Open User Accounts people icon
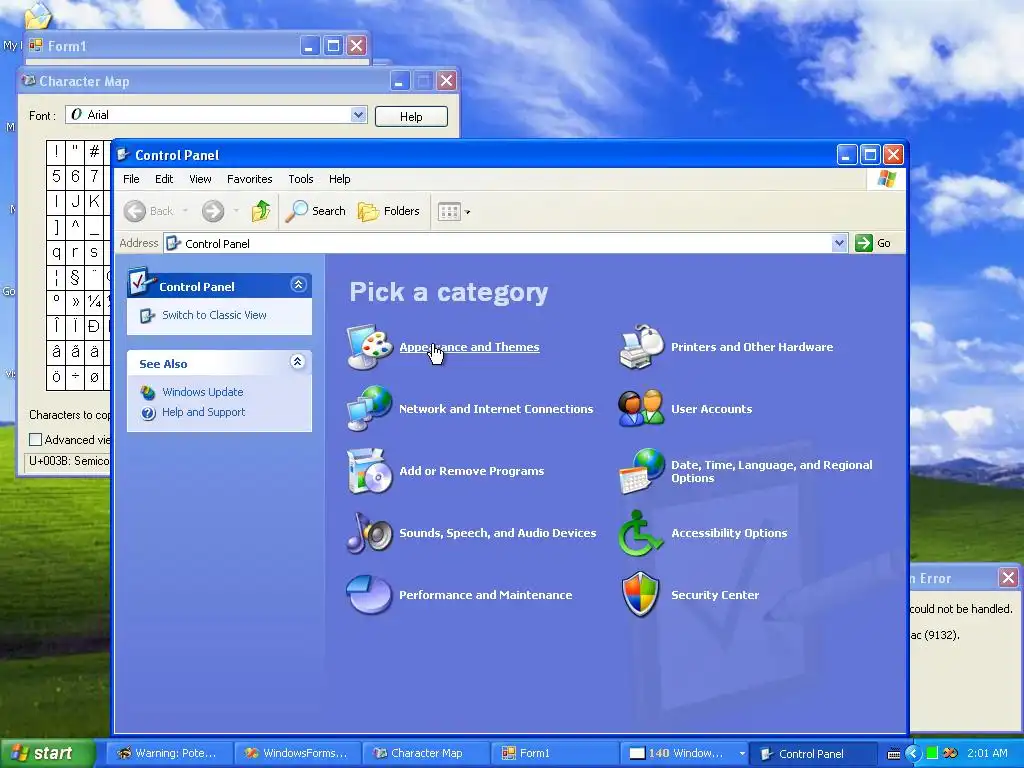 [641, 409]
